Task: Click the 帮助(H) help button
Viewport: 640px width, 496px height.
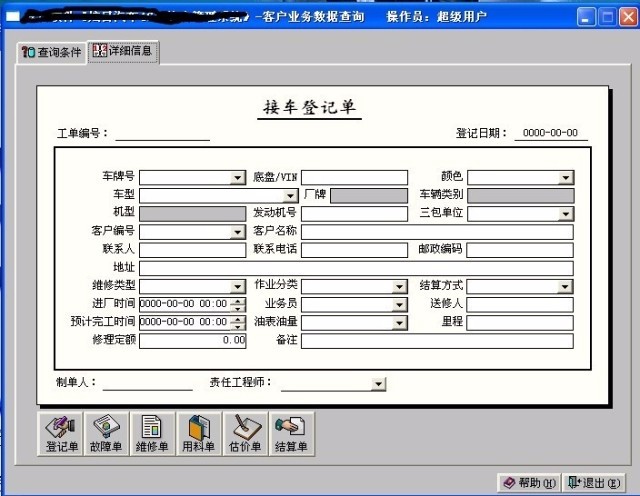Action: point(529,483)
